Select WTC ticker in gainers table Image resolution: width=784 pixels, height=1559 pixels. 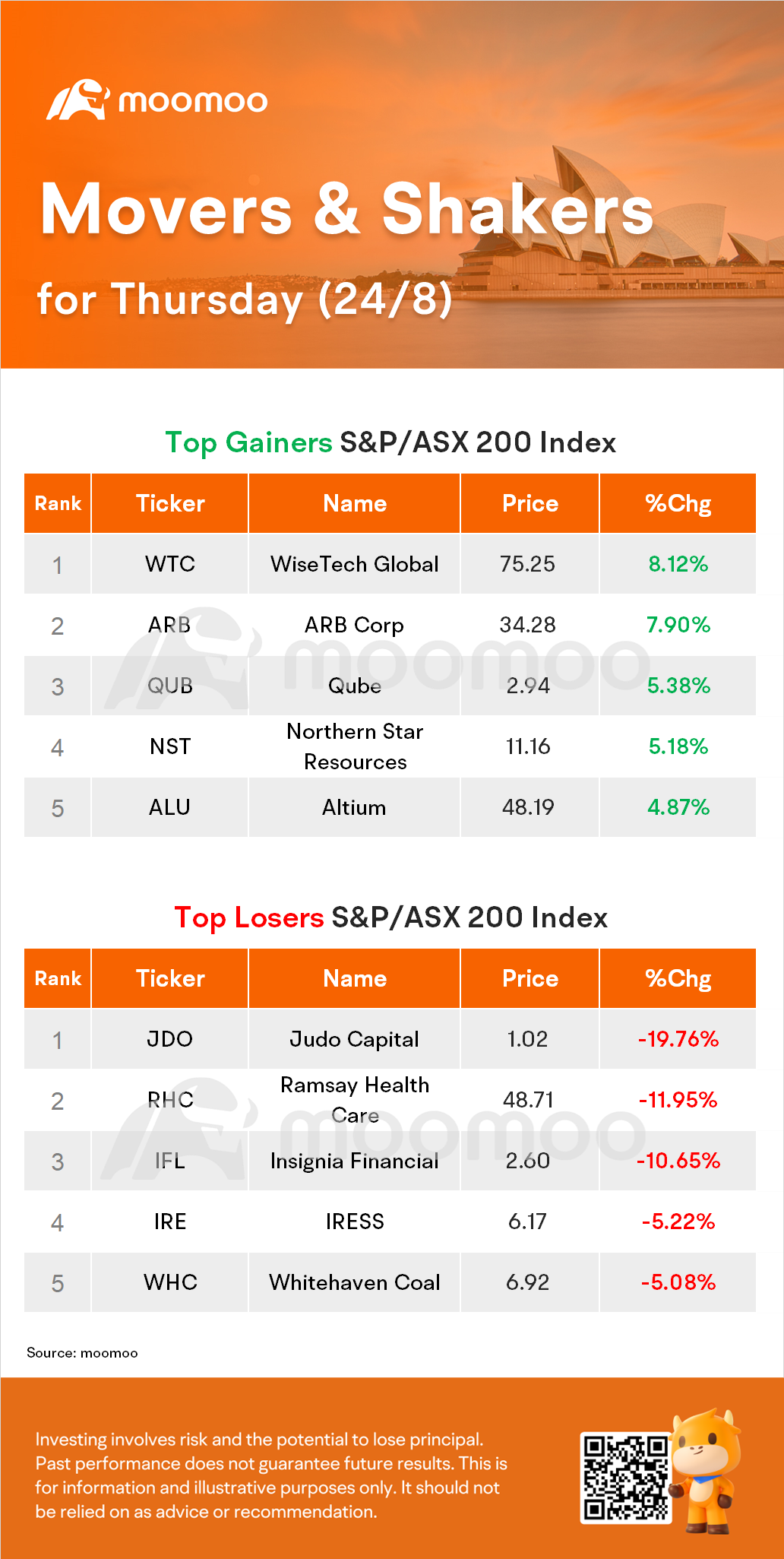[170, 564]
